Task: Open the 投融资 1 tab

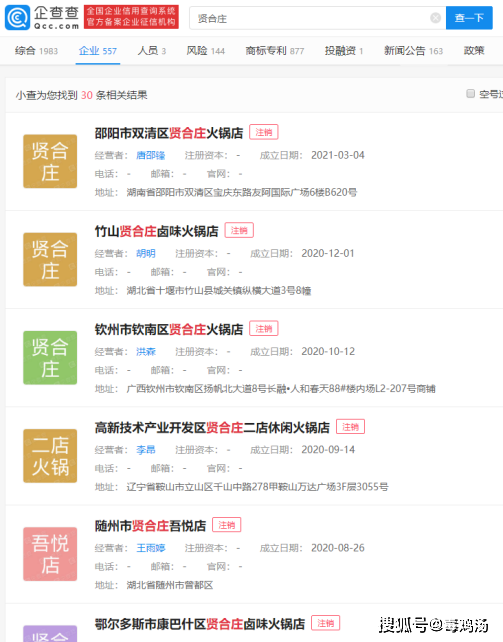Action: 344,51
